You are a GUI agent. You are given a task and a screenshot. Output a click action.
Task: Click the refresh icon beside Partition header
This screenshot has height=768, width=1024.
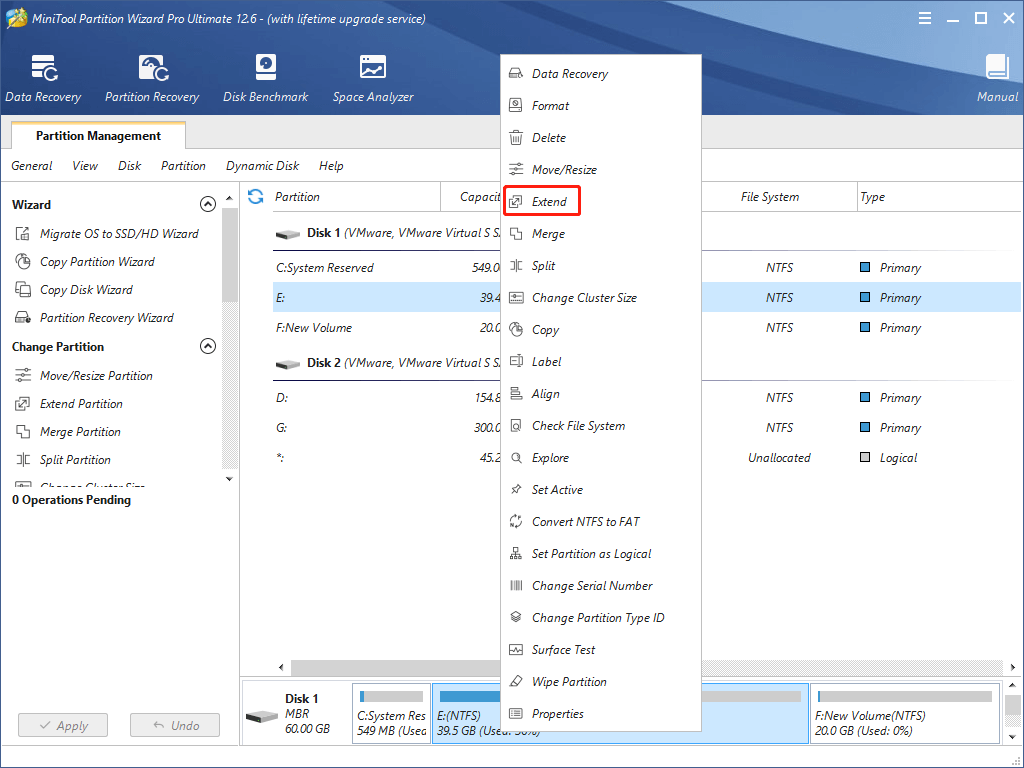pos(255,196)
